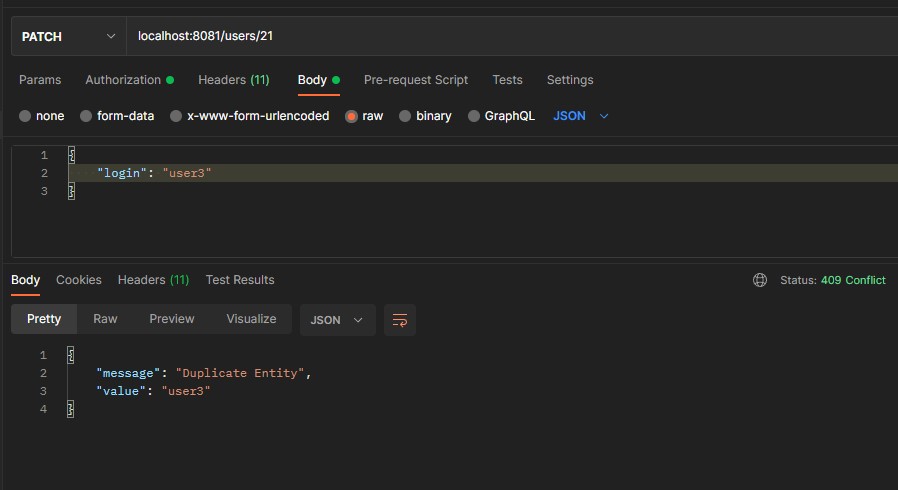Select the form-data radio option
Screen dimensions: 898x490
pos(86,116)
